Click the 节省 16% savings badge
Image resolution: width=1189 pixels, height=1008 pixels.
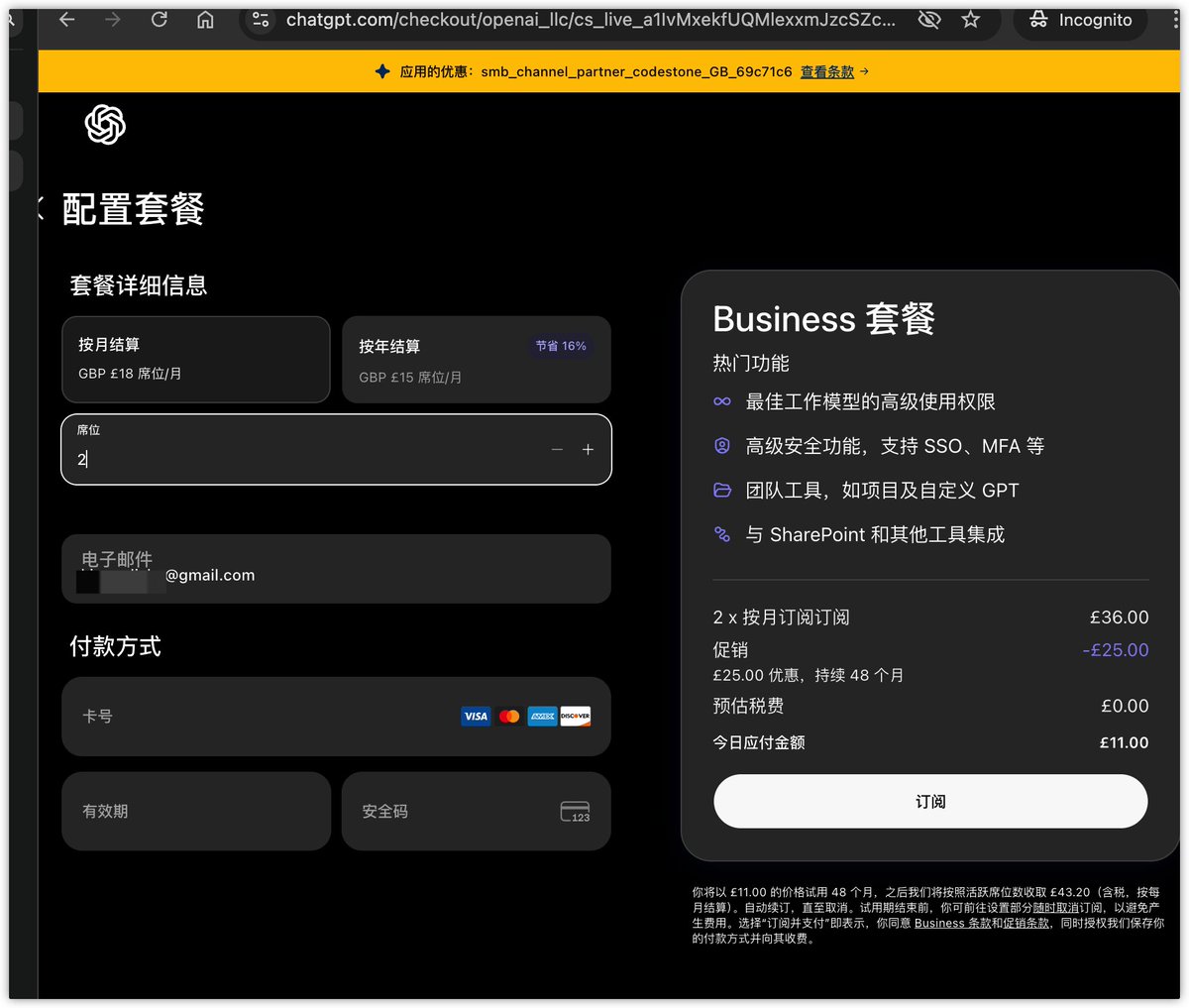click(561, 346)
